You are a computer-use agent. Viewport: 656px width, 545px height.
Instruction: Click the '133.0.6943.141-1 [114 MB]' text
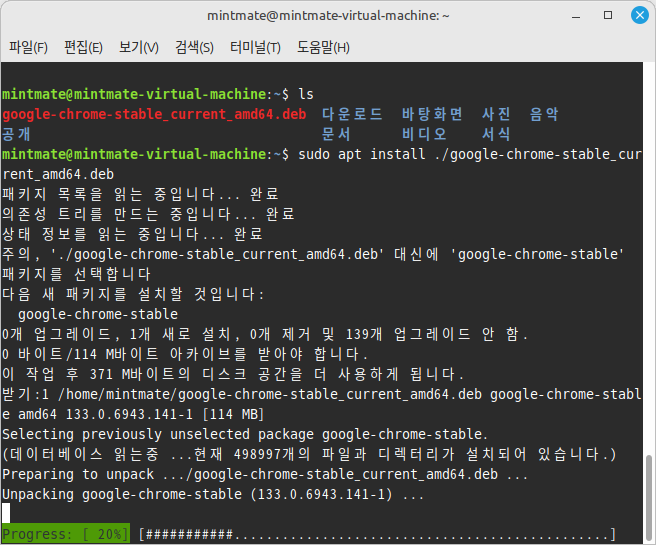[165, 415]
